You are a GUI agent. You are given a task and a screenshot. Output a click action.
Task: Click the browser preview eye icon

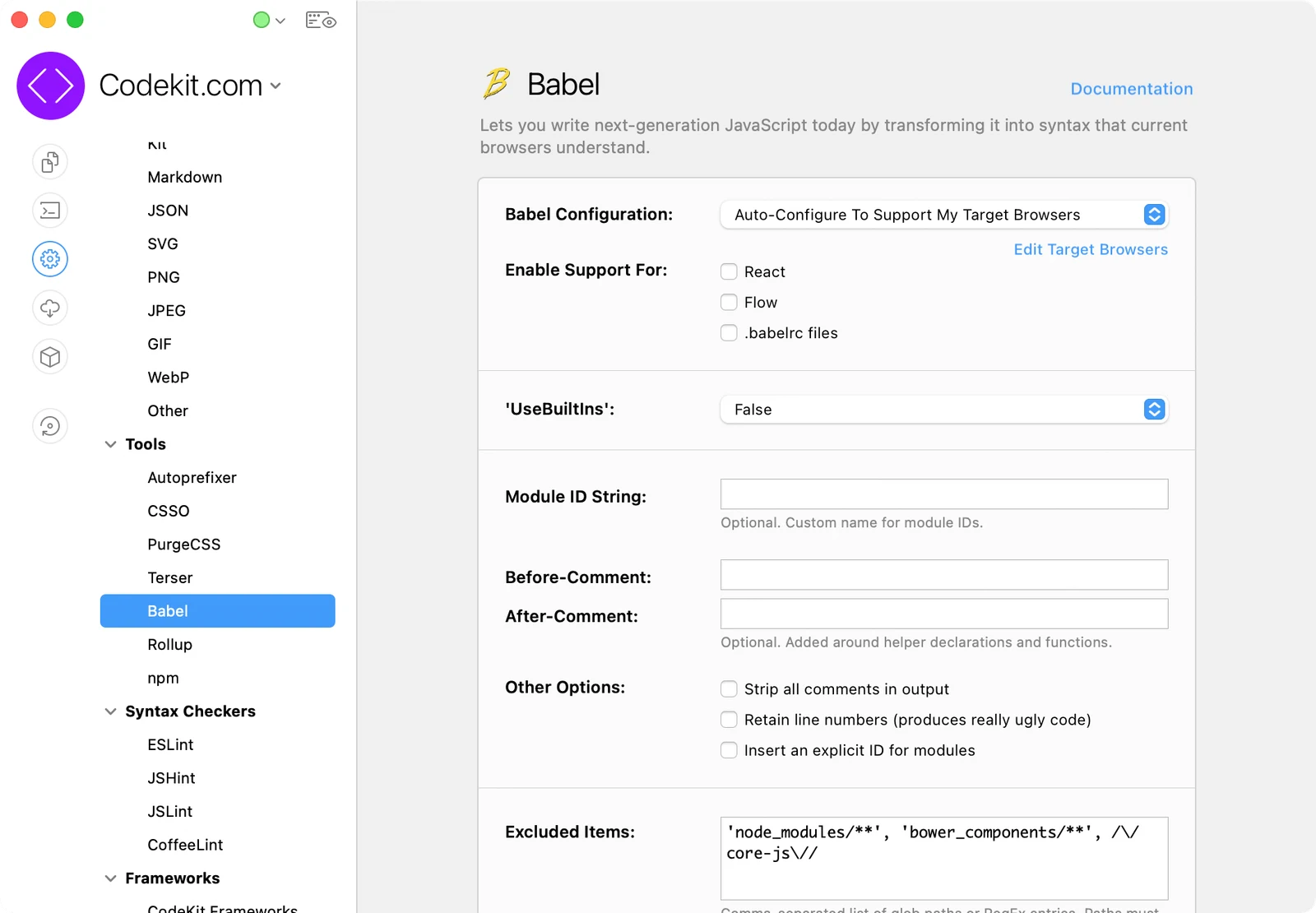click(321, 21)
